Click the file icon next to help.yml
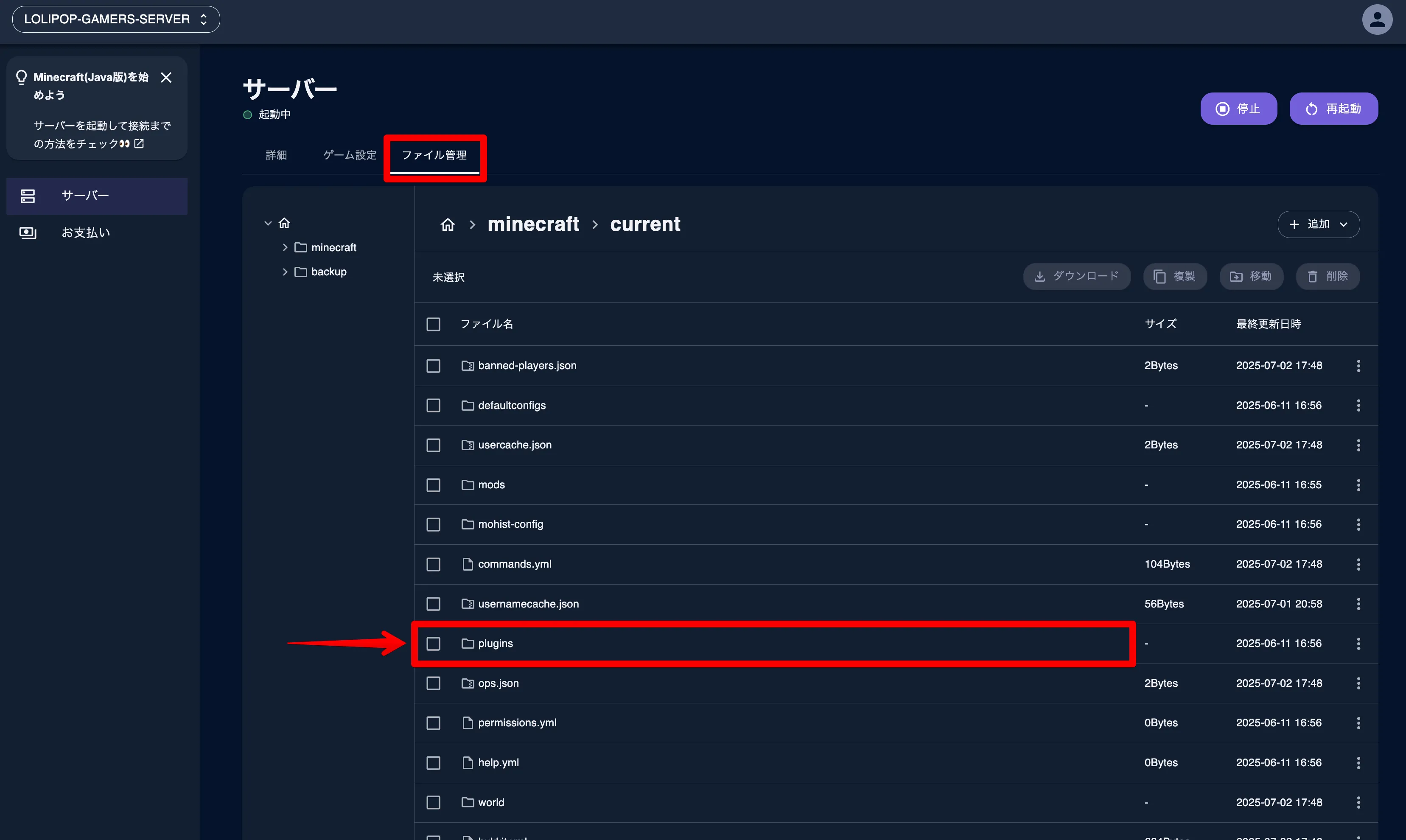 468,762
